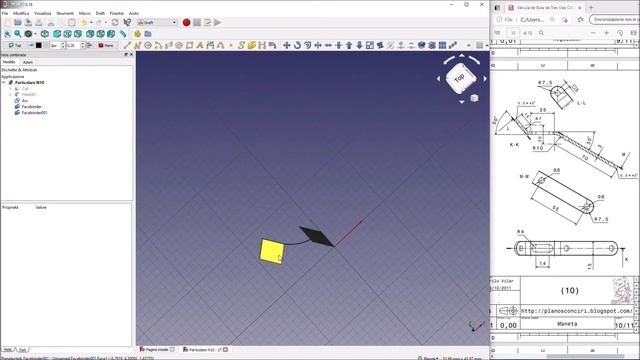
Task: Activate the What's This help pointer
Action: click(127, 22)
